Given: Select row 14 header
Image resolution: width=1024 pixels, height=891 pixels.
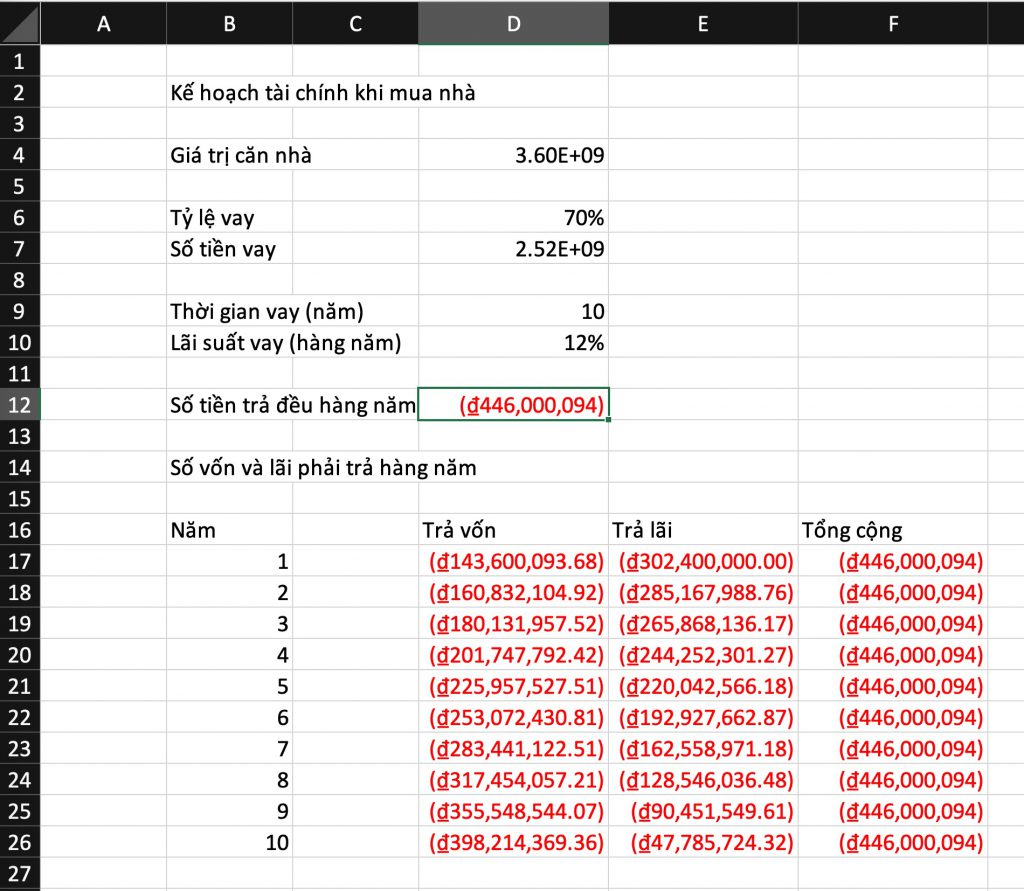Looking at the screenshot, I should 20,467.
